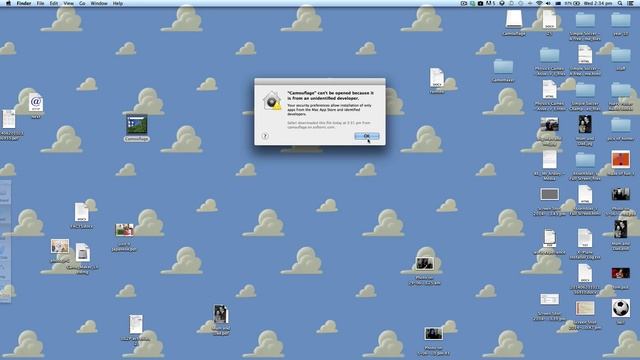Click OK in the unidentified developer dialog
The width and height of the screenshot is (640, 360).
tap(367, 136)
